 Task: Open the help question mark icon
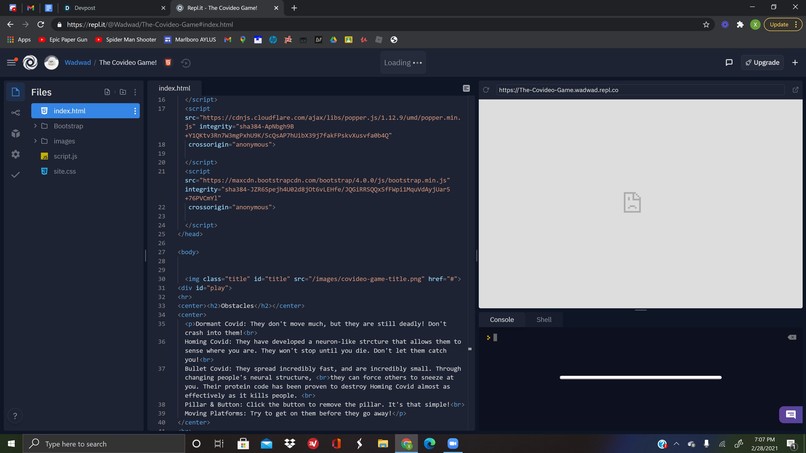[15, 415]
